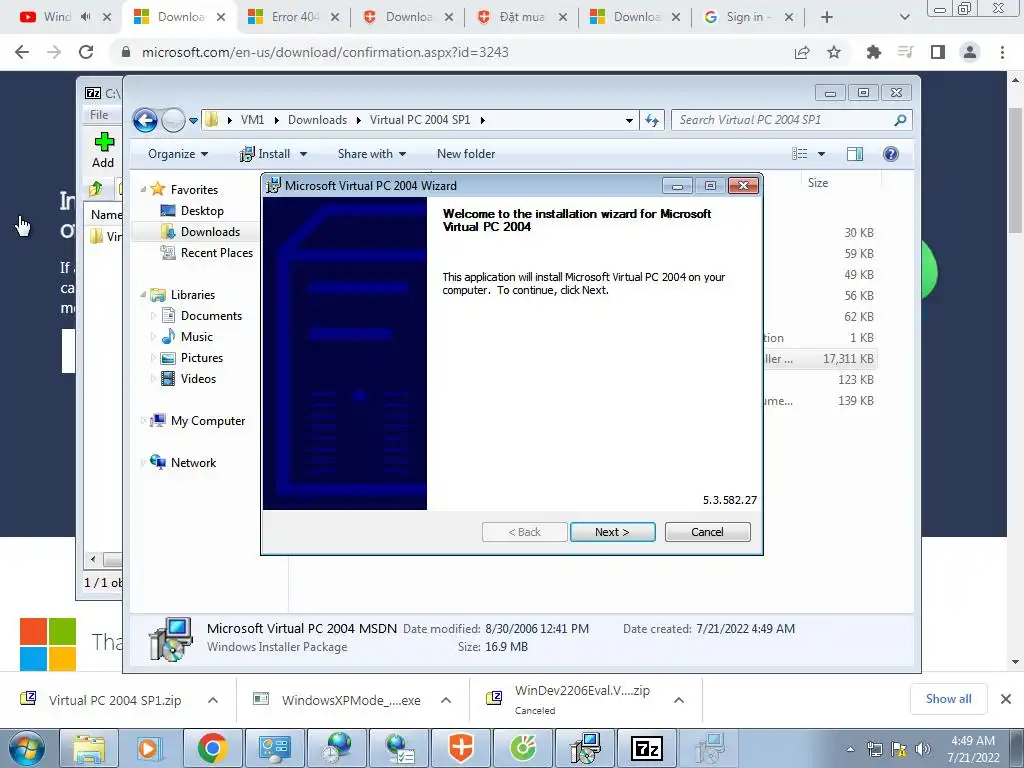Image resolution: width=1024 pixels, height=768 pixels.
Task: Click the change view icon in Explorer
Action: 800,154
